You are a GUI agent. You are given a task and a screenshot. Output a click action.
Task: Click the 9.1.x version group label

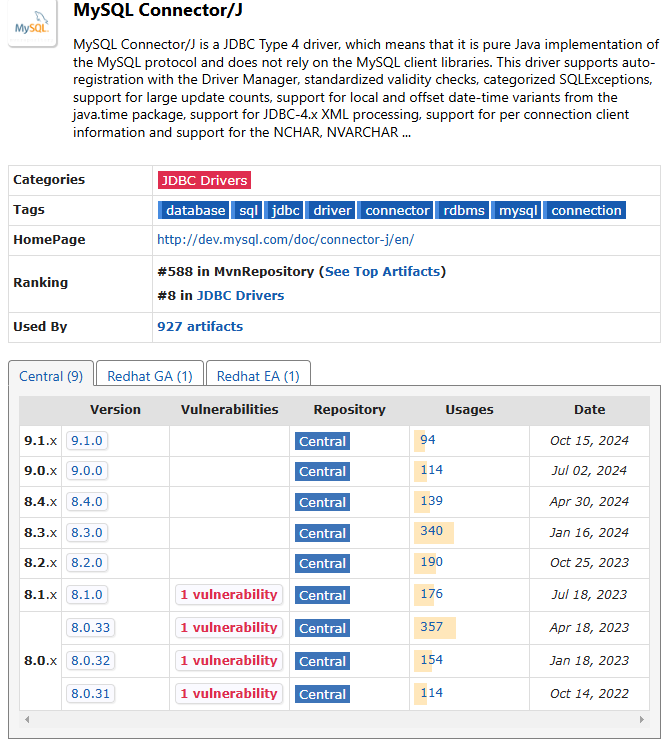pyautogui.click(x=41, y=441)
